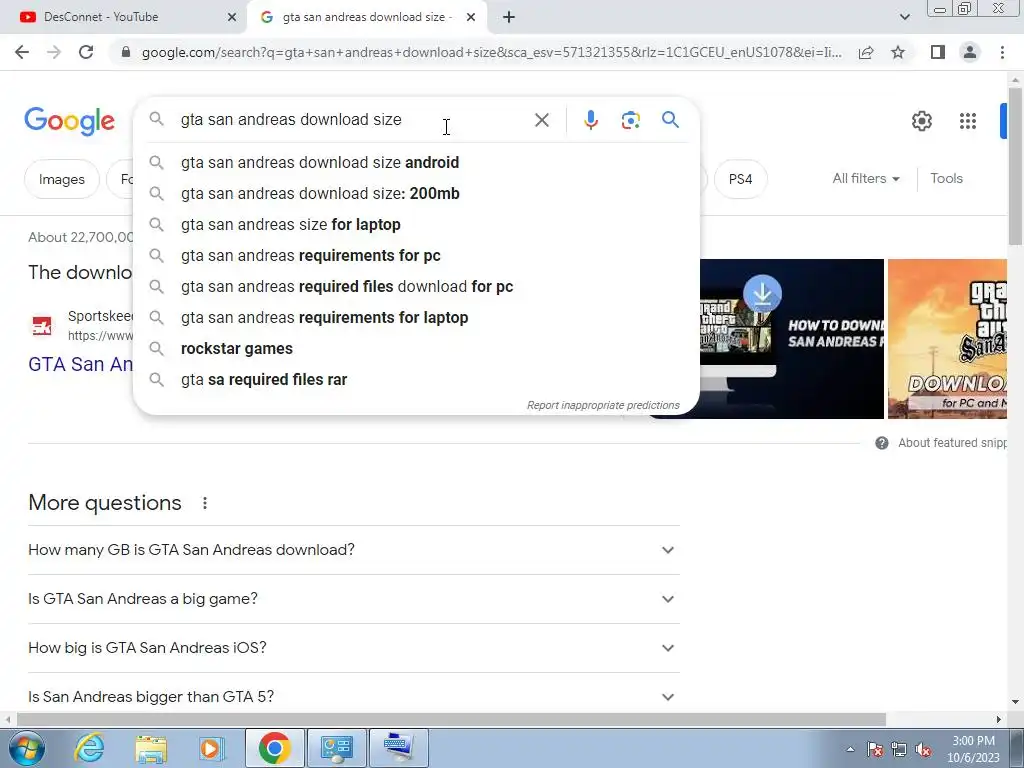
Task: Select suggestion 'download size: 200mb'
Action: point(416,193)
